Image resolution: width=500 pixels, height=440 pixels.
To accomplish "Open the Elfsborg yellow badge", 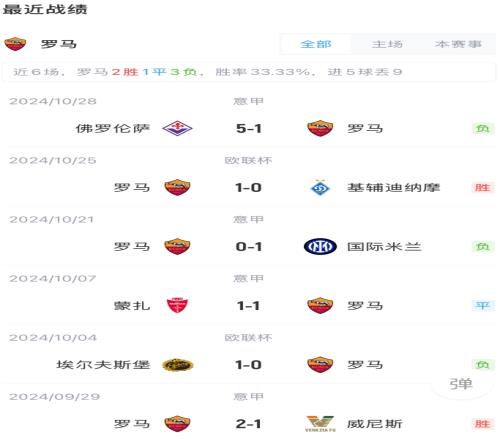I will (177, 365).
